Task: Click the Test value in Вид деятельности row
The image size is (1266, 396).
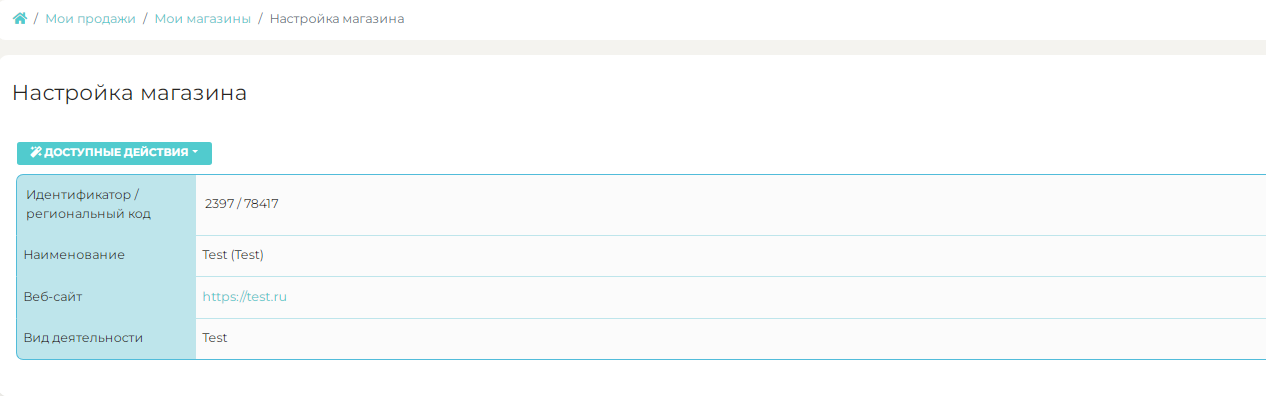Action: click(x=215, y=338)
